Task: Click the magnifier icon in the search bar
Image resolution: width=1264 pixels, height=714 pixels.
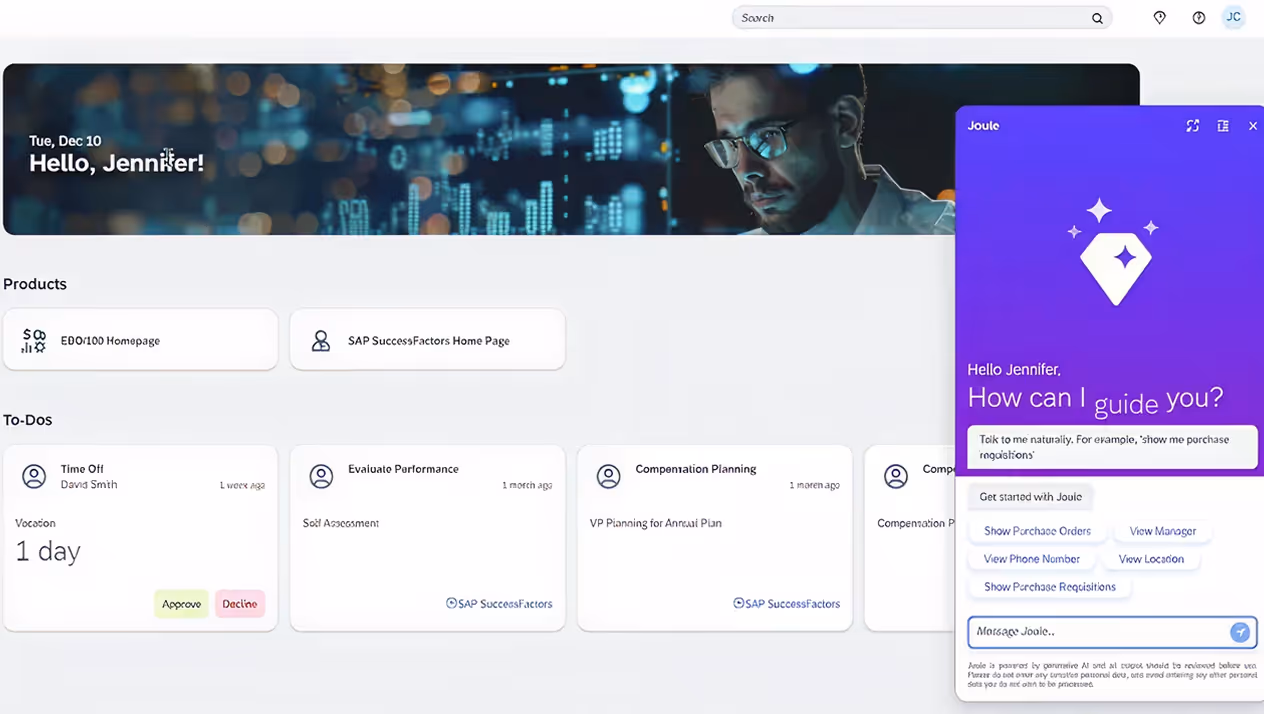Action: pyautogui.click(x=1097, y=18)
